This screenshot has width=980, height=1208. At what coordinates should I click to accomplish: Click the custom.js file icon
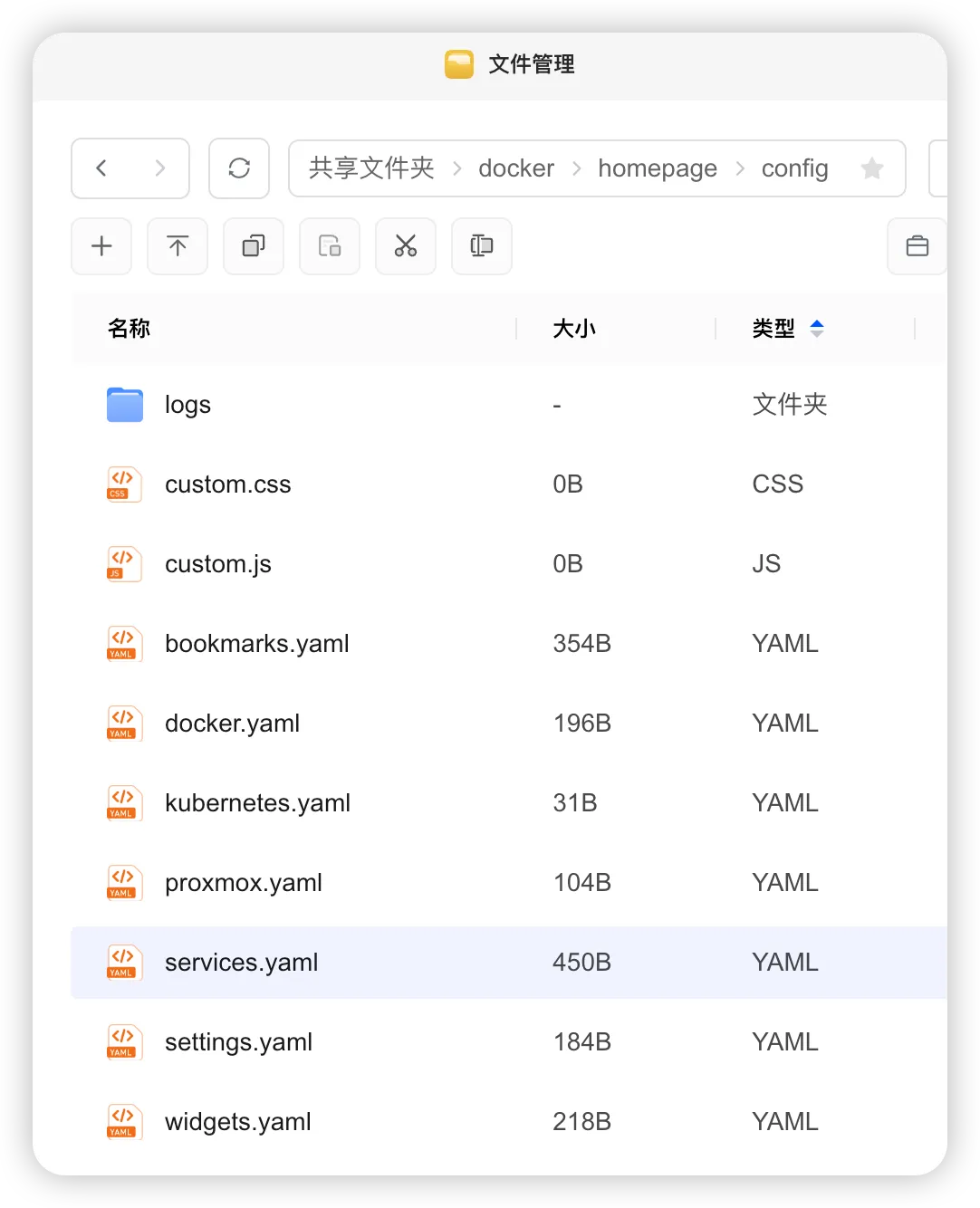pyautogui.click(x=124, y=564)
